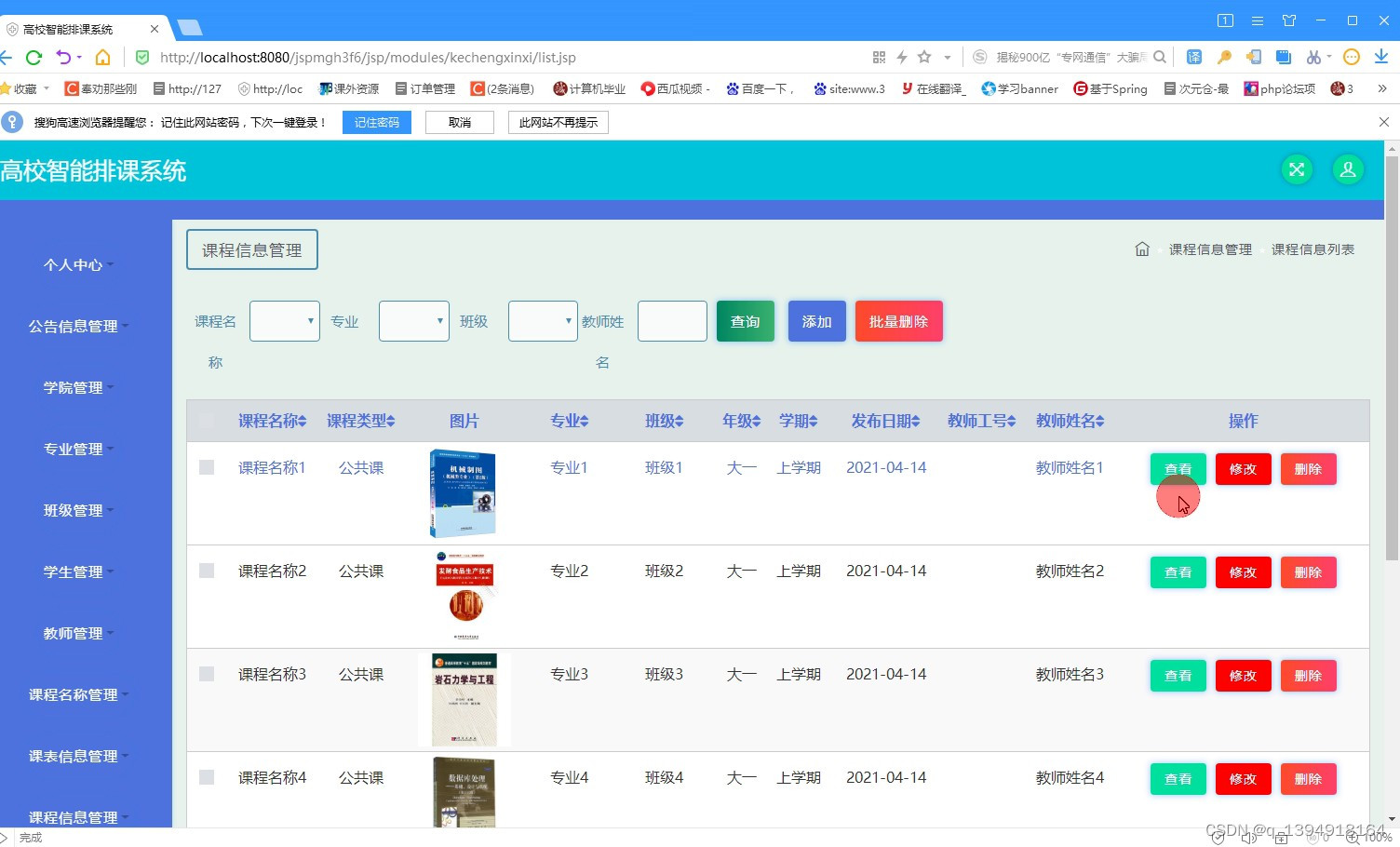Sort the 课程名称 column using its arrows
1400x847 pixels.
pos(303,420)
